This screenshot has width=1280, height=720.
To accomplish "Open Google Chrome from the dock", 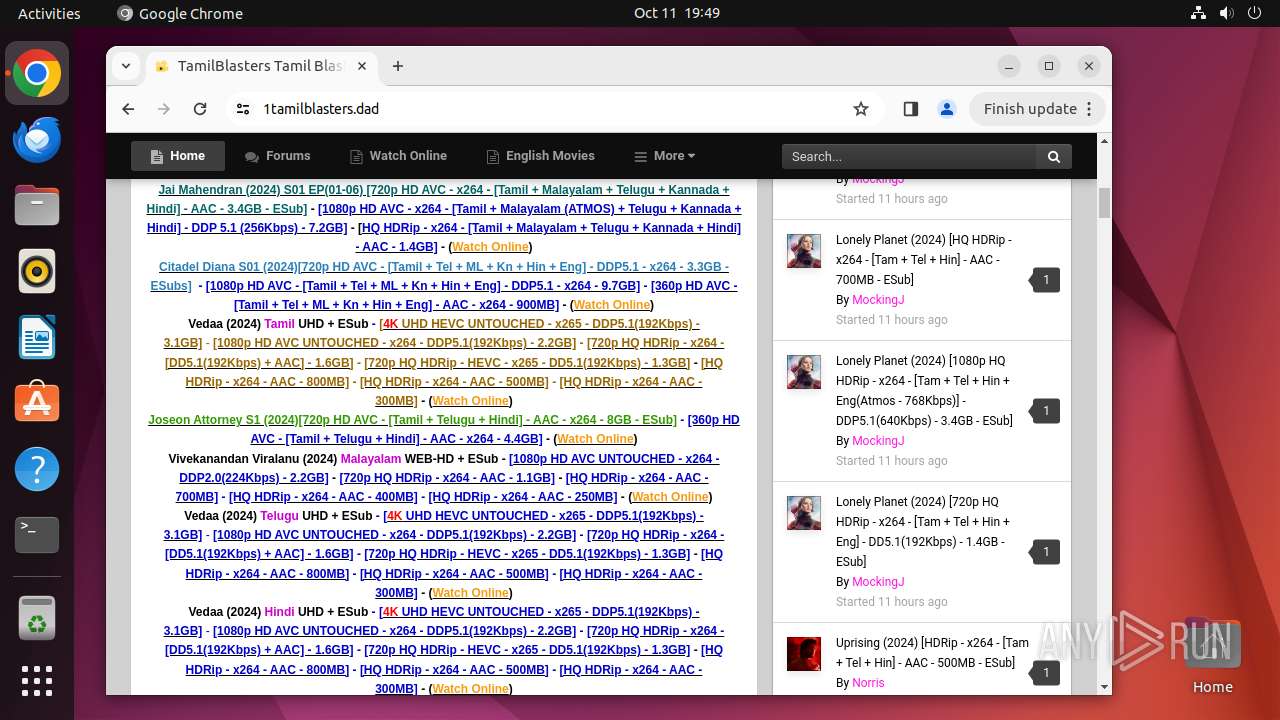I will click(x=37, y=74).
